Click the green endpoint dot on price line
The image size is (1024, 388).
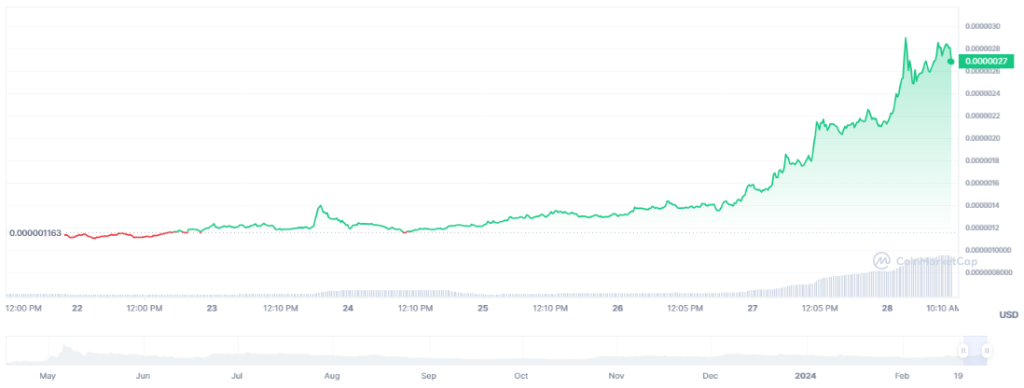coord(952,61)
